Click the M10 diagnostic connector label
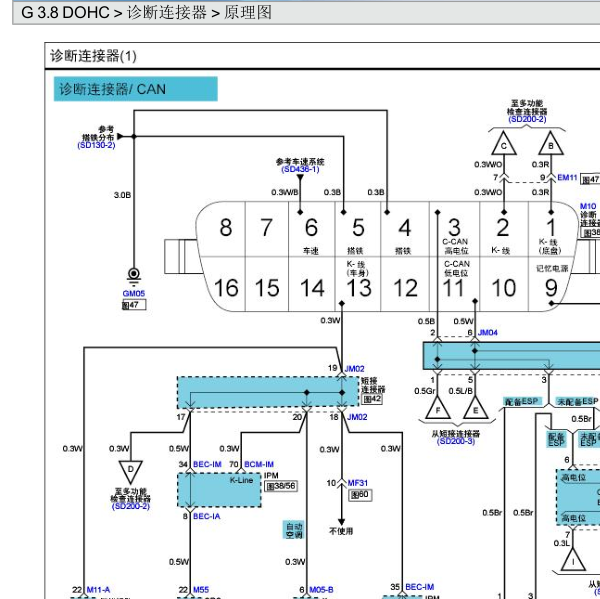This screenshot has width=600, height=599. [x=588, y=206]
